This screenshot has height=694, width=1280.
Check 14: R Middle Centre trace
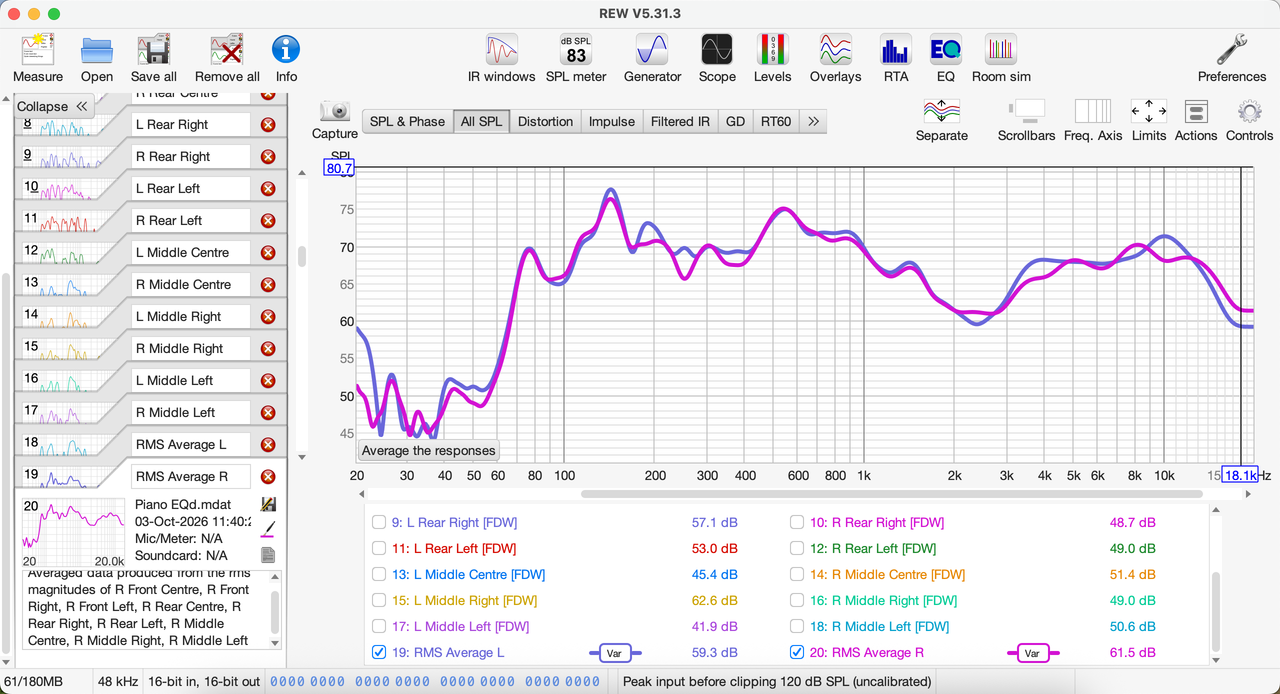[x=797, y=574]
